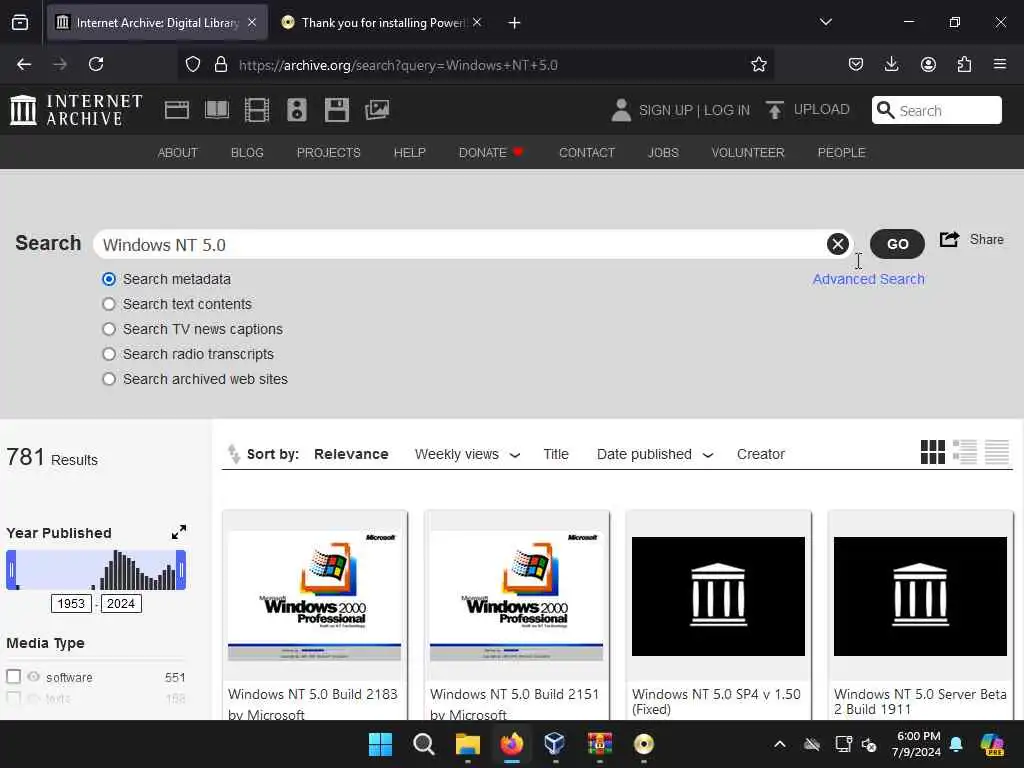Open a new browser tab
Viewport: 1024px width, 768px height.
pos(515,23)
